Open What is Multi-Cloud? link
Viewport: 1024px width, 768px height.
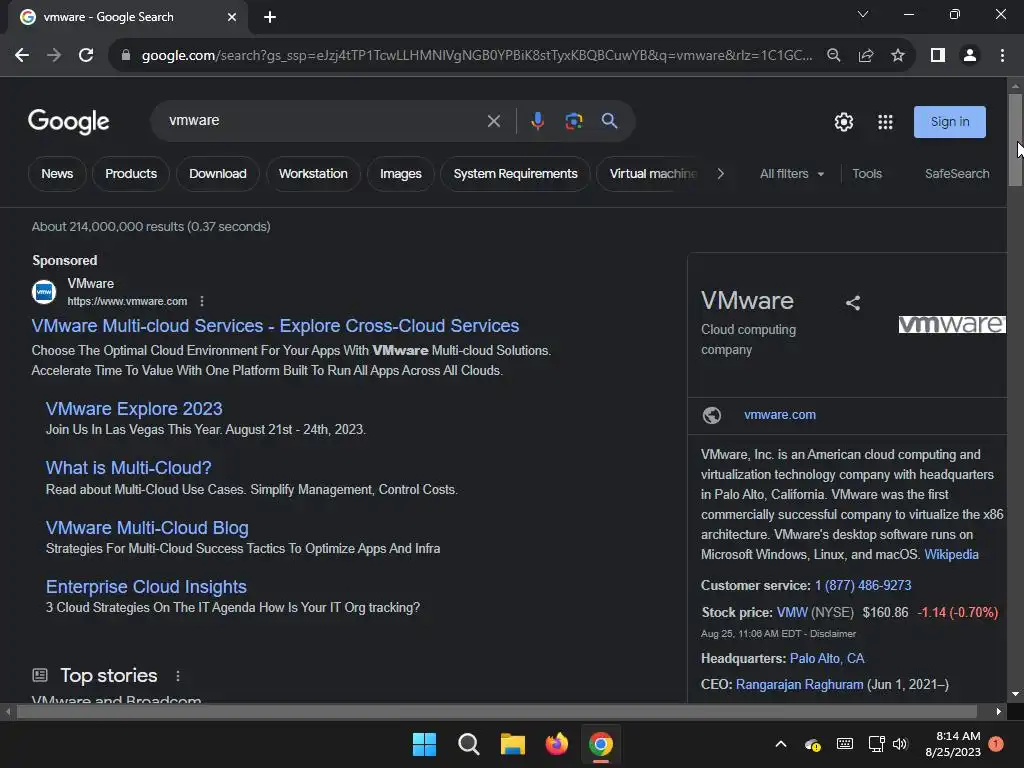click(129, 468)
